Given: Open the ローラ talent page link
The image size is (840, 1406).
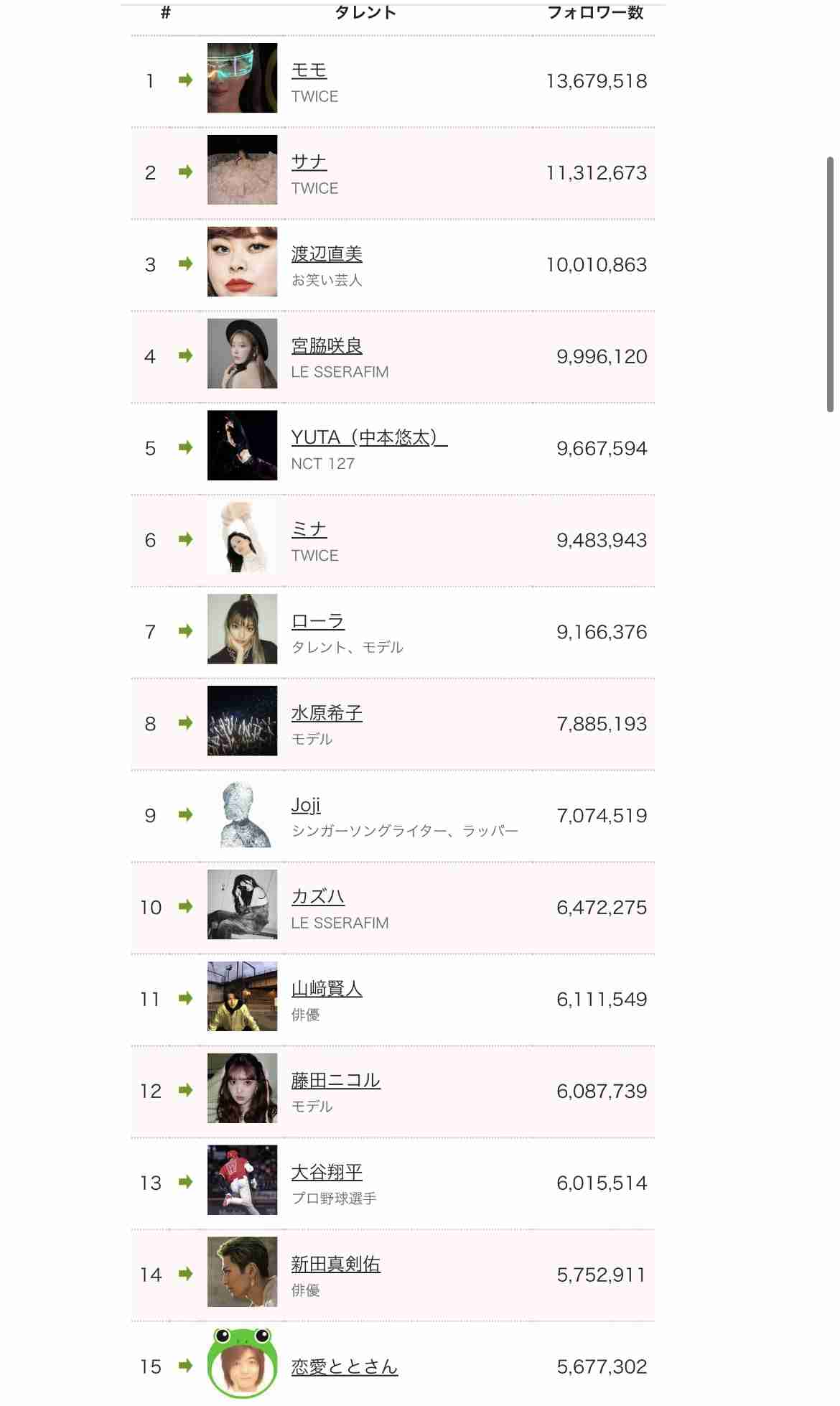Looking at the screenshot, I should click(318, 621).
